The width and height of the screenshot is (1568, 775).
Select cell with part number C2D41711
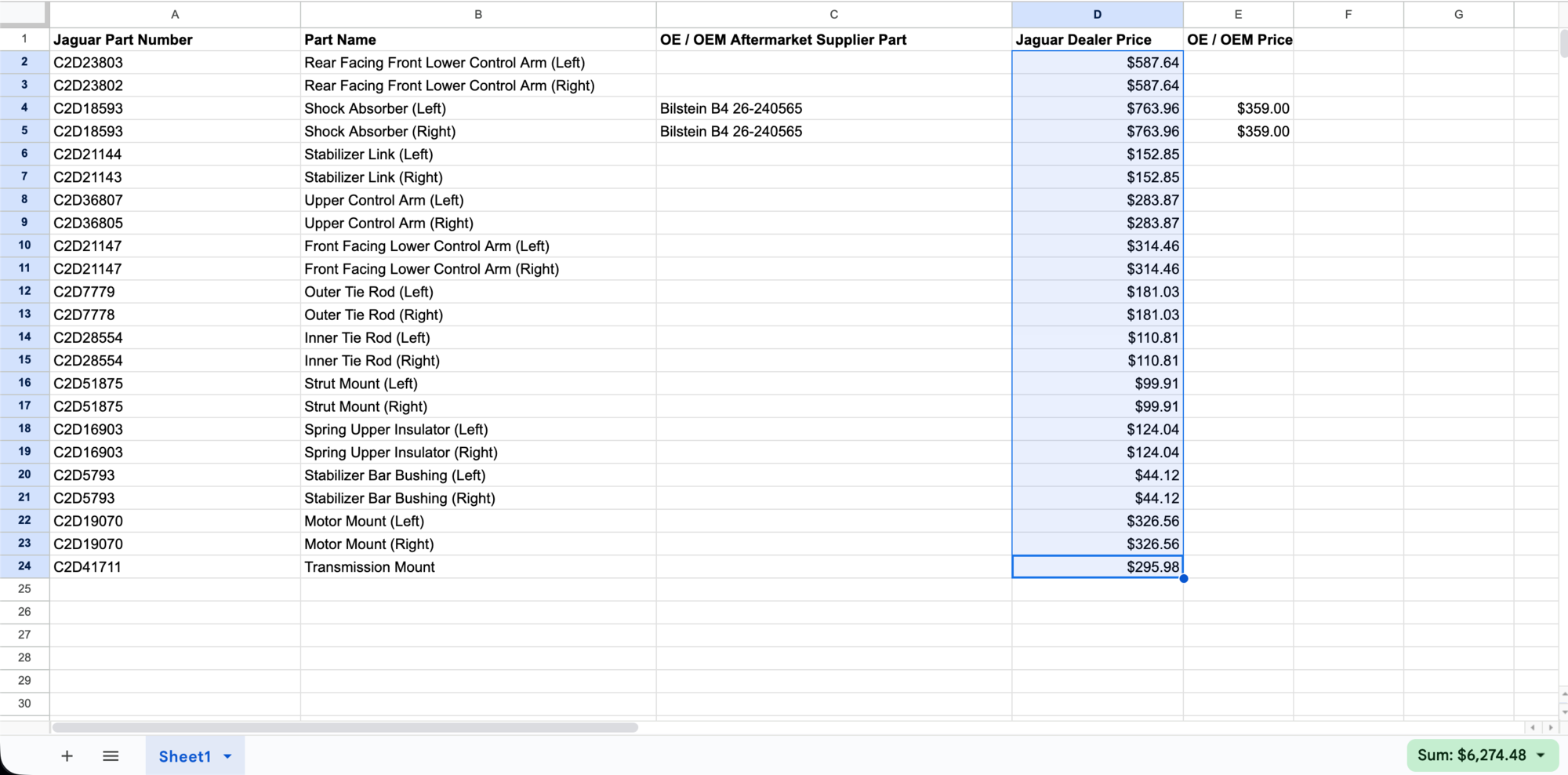175,567
